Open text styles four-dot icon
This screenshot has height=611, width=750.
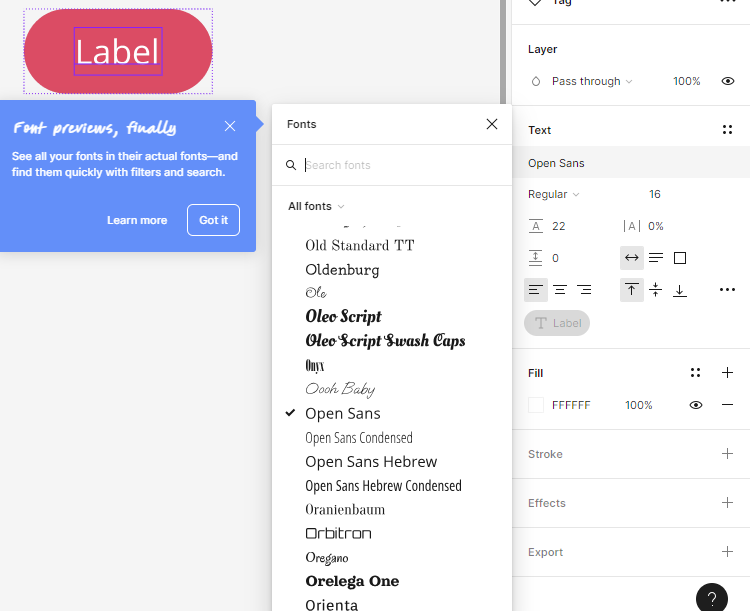coord(727,130)
